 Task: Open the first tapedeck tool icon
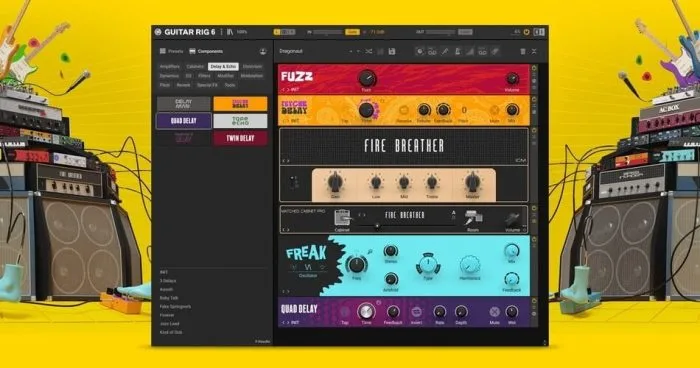click(x=432, y=52)
